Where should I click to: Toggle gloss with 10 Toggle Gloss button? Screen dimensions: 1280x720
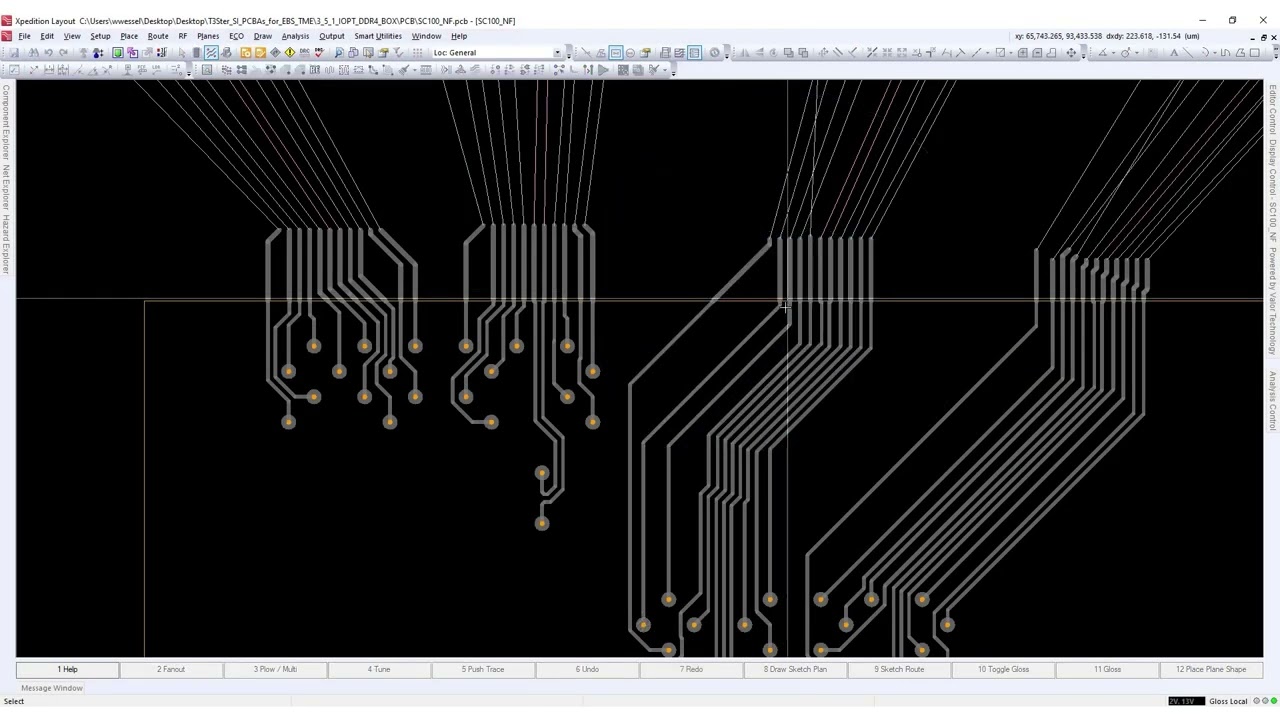point(1003,669)
